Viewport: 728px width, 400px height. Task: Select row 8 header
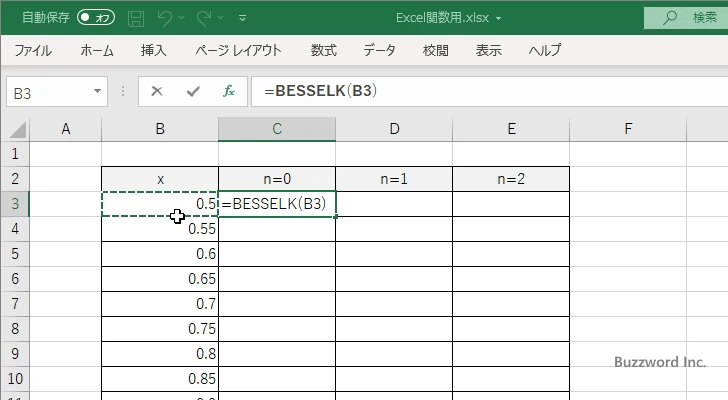[15, 329]
